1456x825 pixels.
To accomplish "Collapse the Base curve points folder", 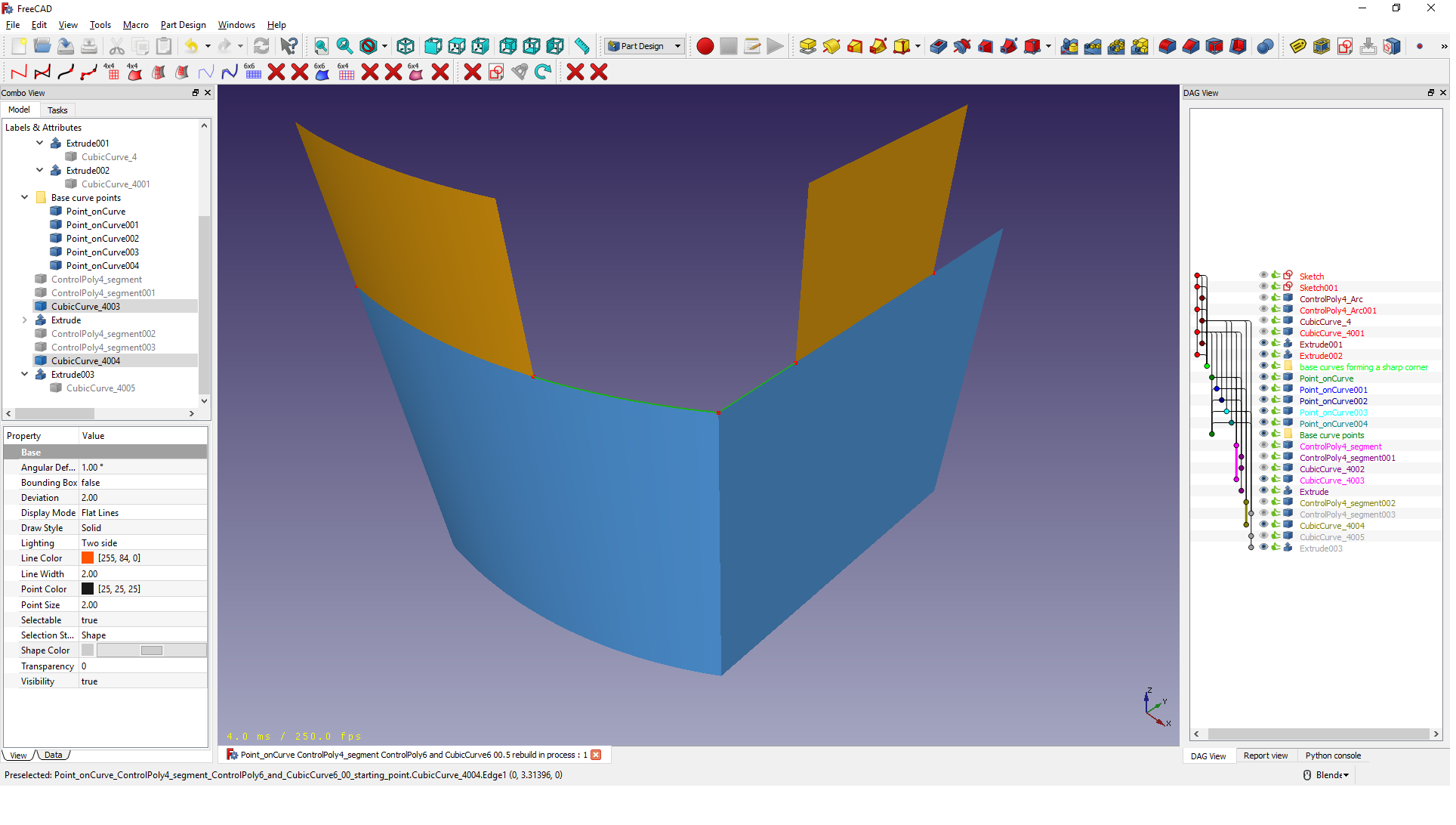I will pyautogui.click(x=25, y=198).
